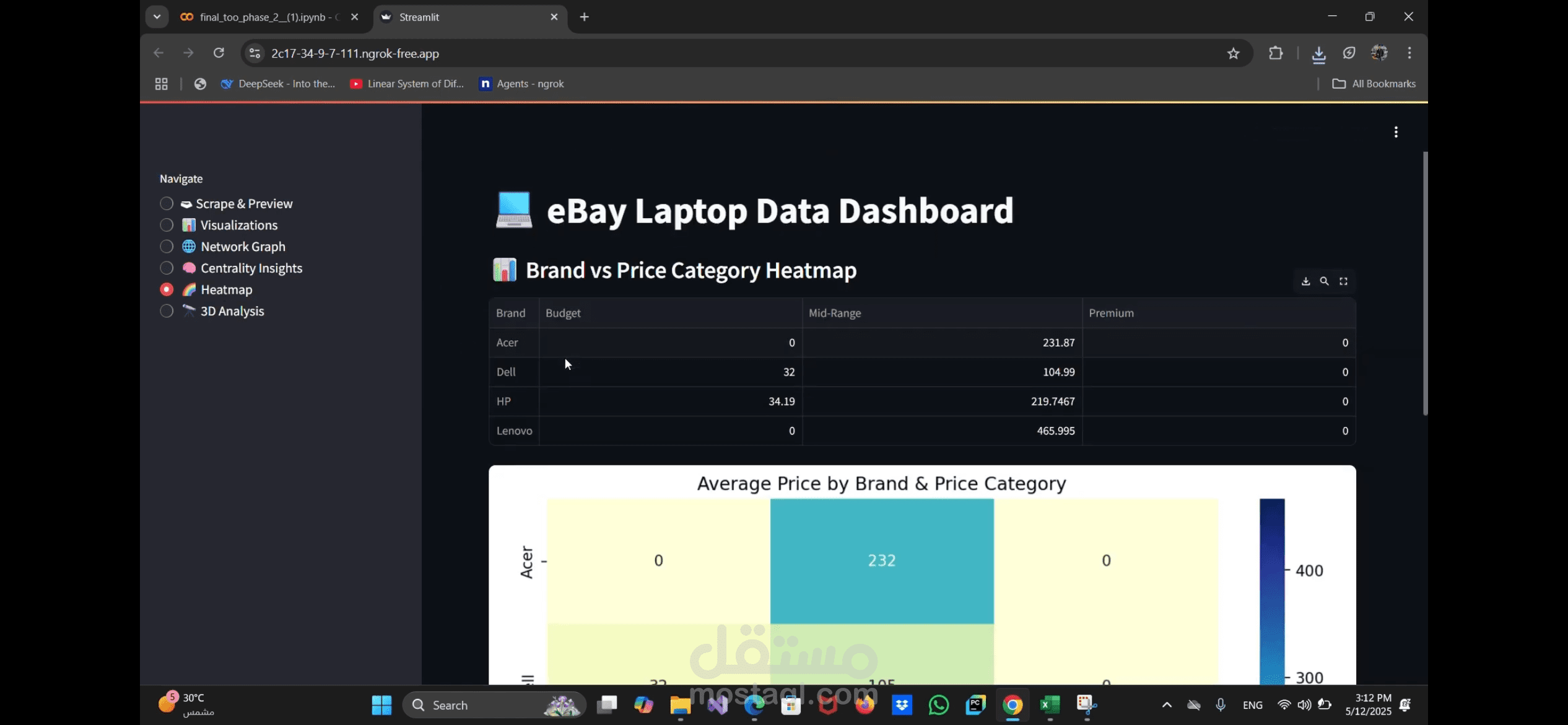Viewport: 1568px width, 725px height.
Task: Click the page vertical scrollbar
Action: [1424, 284]
